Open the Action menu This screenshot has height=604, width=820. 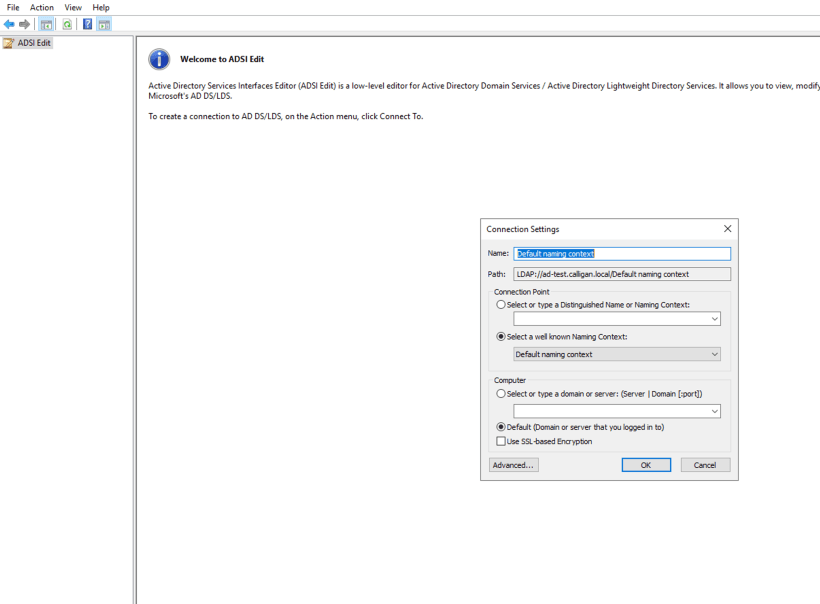point(42,7)
